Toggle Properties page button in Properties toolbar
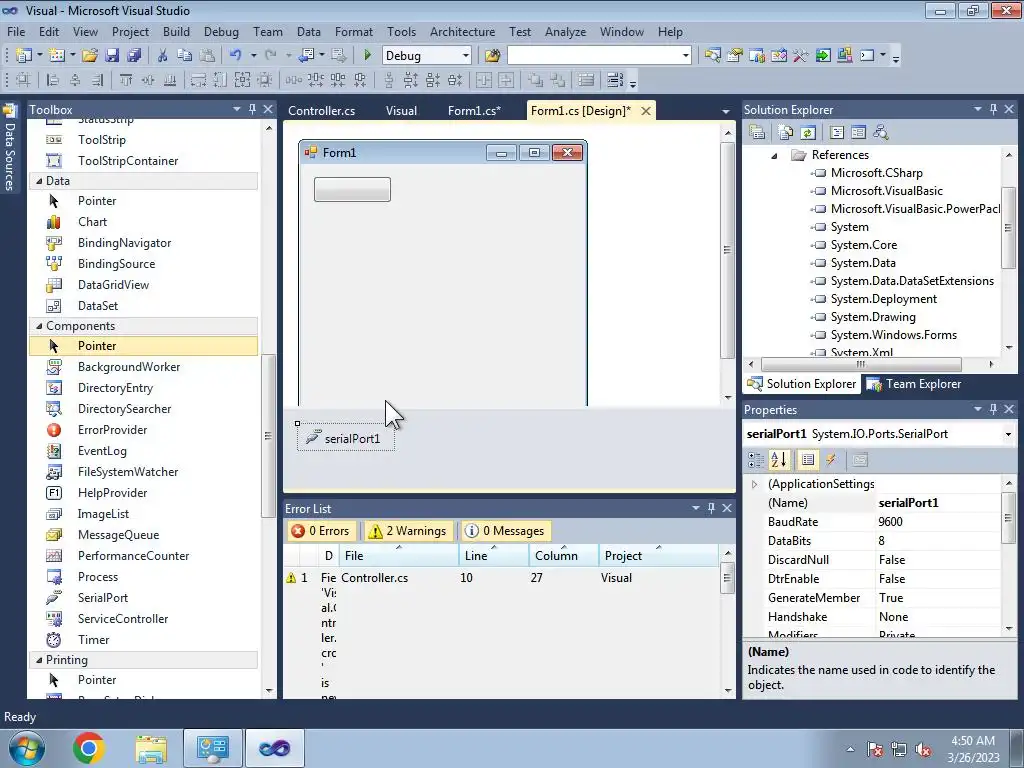This screenshot has width=1024, height=768. pos(808,460)
